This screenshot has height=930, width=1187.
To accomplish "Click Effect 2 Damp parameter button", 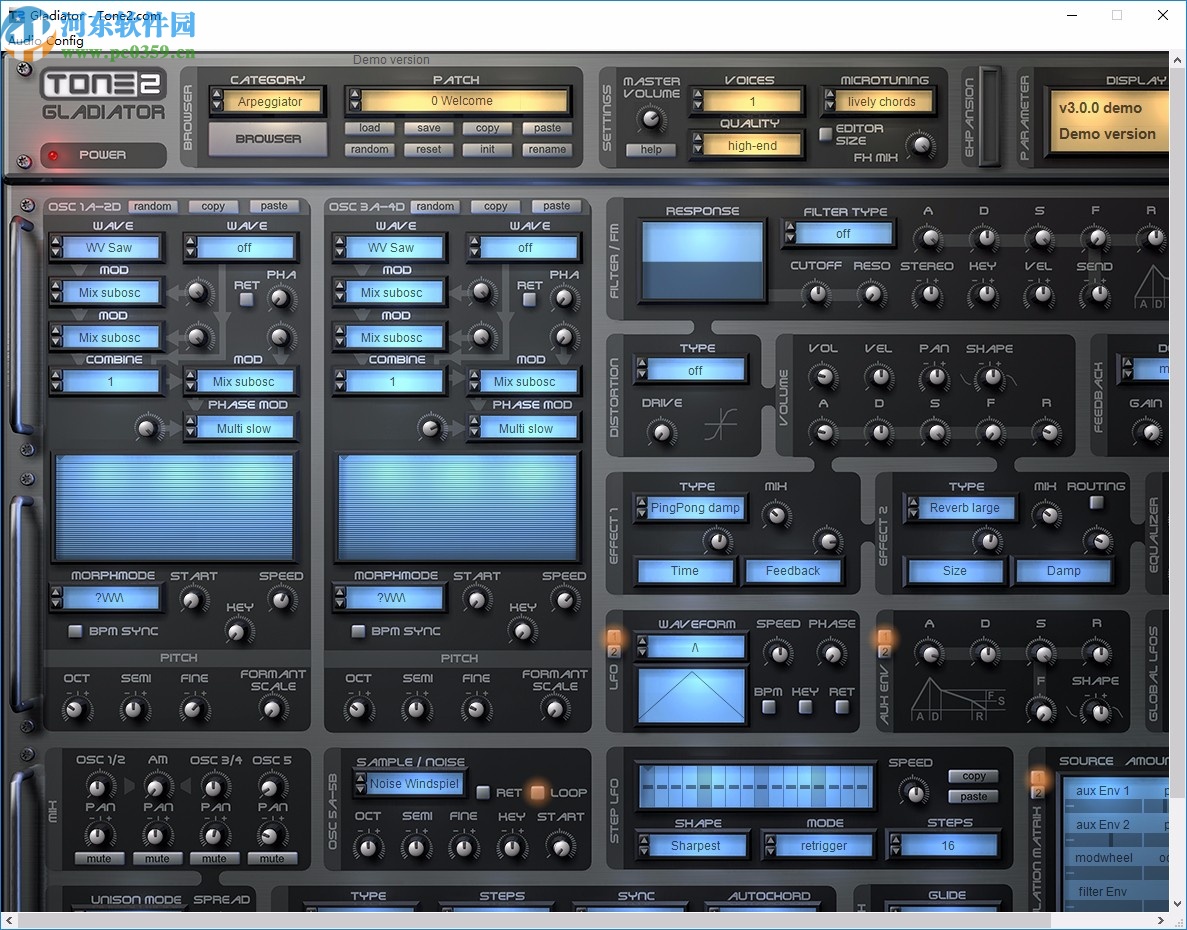I will click(x=1063, y=571).
